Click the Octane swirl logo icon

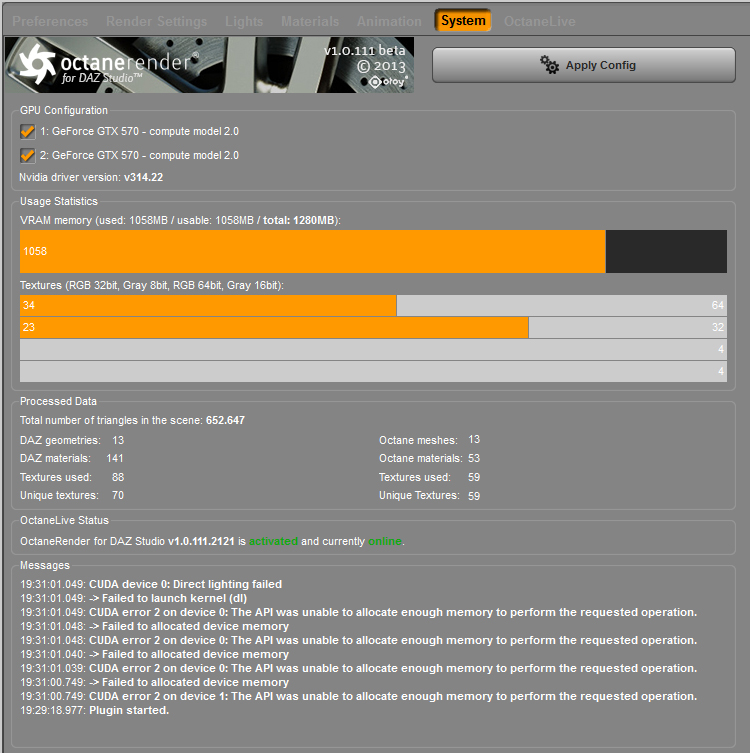click(37, 64)
